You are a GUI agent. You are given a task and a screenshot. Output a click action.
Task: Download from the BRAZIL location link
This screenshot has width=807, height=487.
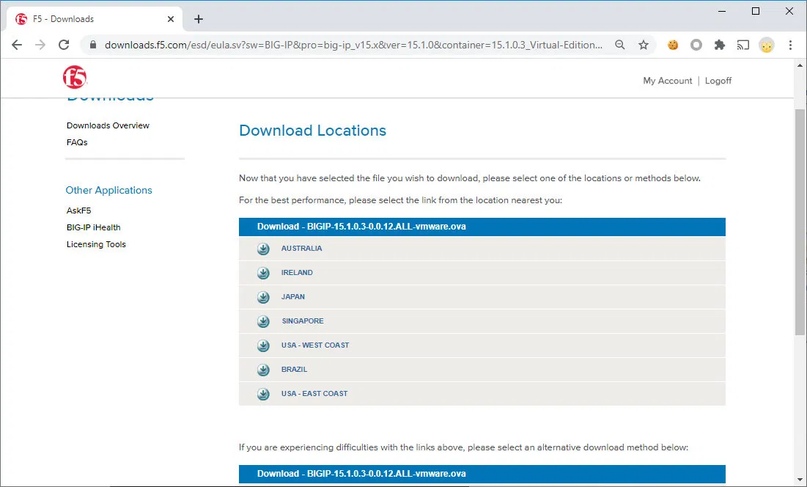[294, 370]
